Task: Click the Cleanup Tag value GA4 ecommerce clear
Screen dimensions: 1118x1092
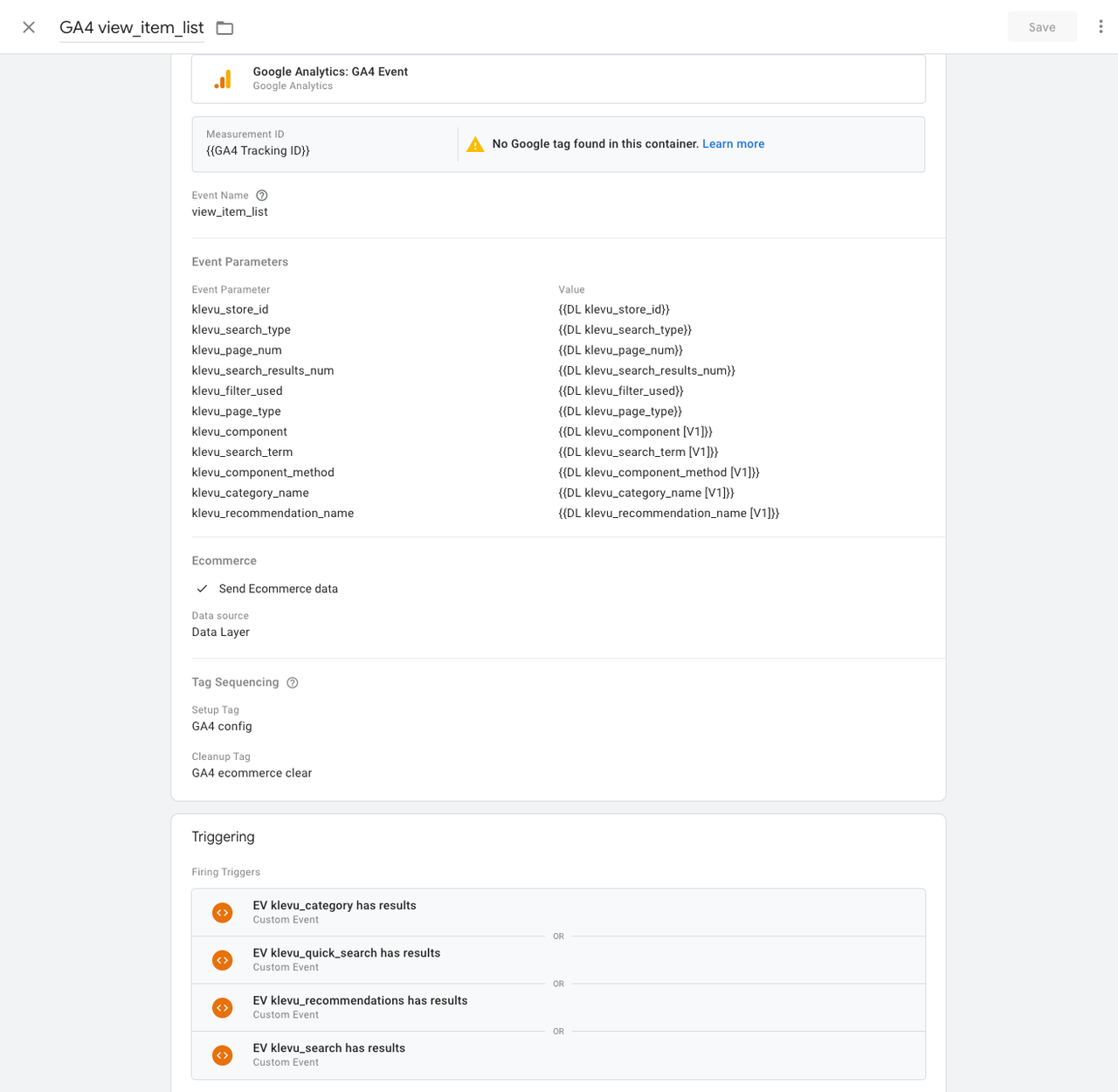Action: click(x=252, y=773)
